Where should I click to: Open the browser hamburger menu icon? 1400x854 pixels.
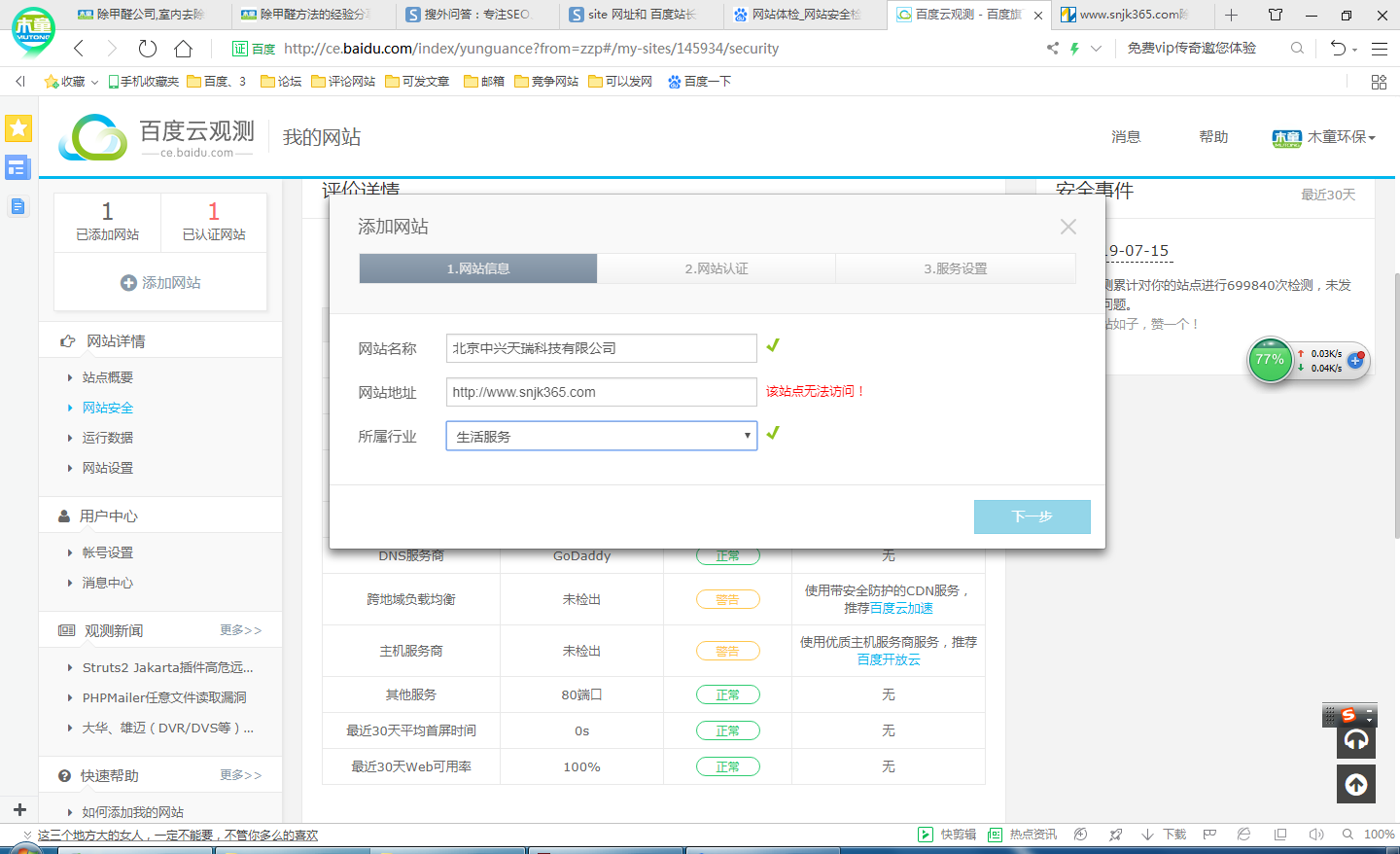pos(1379,48)
